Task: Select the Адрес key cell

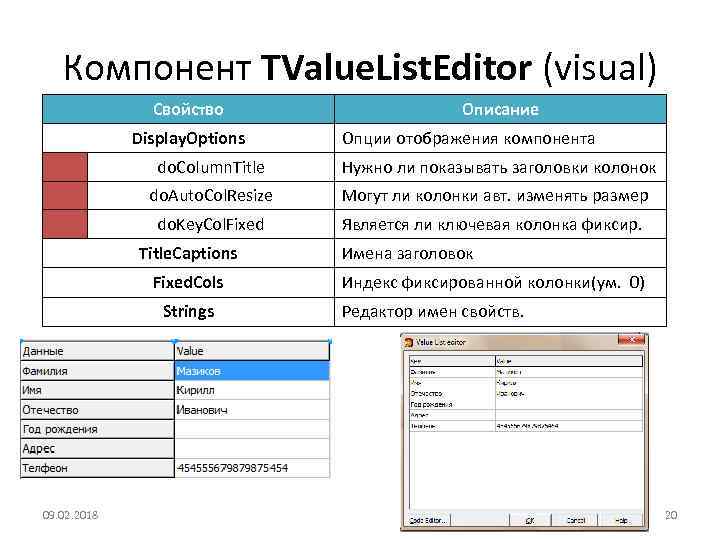Action: 97,448
